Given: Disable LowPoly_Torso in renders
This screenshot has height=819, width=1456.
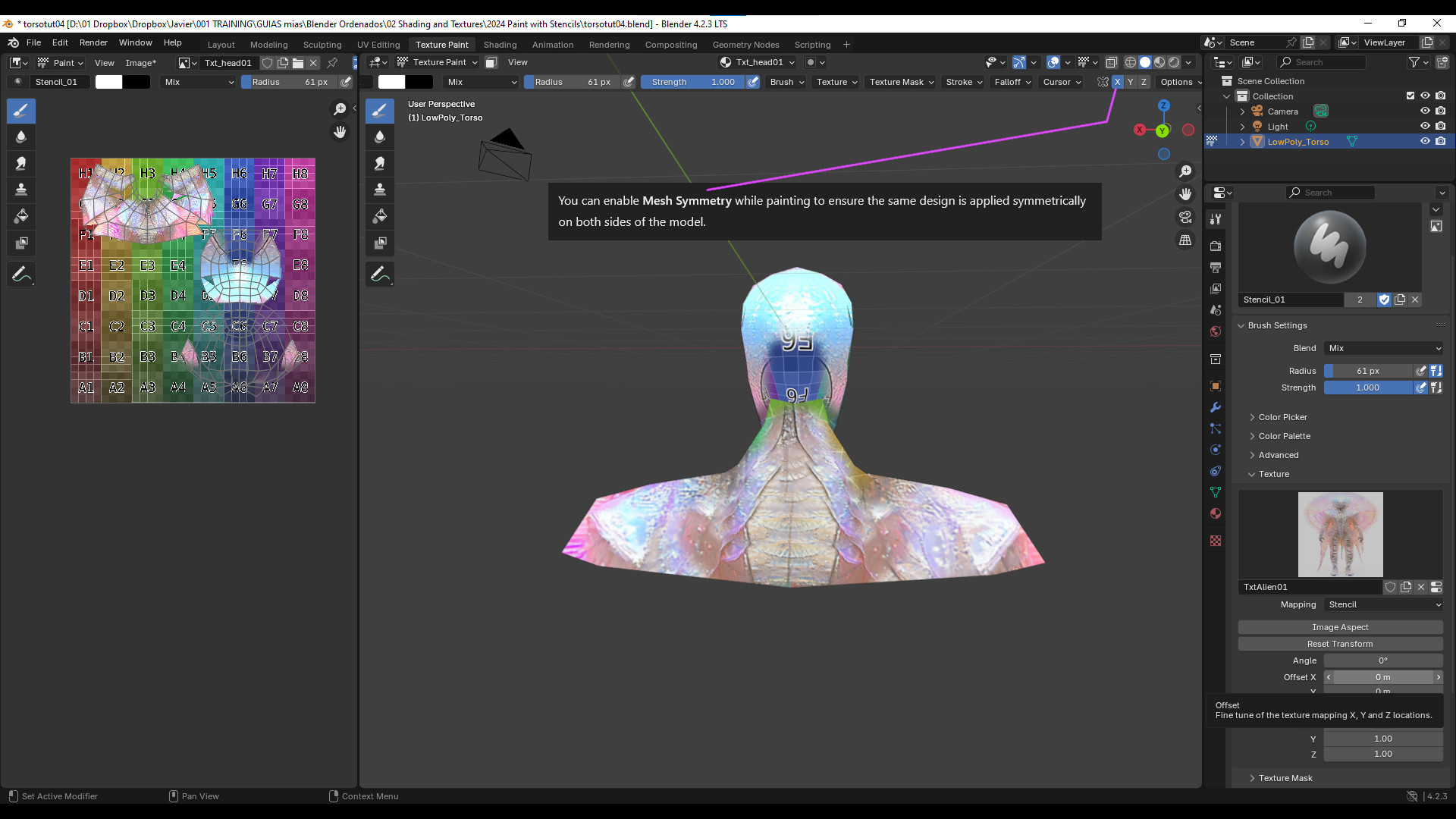Looking at the screenshot, I should pyautogui.click(x=1440, y=142).
